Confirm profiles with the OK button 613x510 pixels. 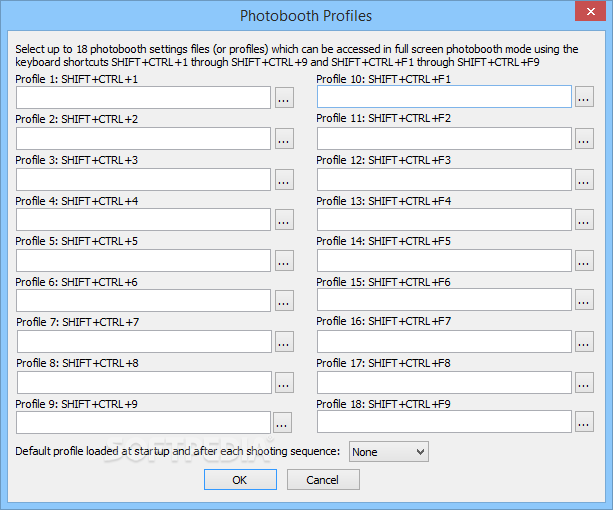click(x=240, y=480)
